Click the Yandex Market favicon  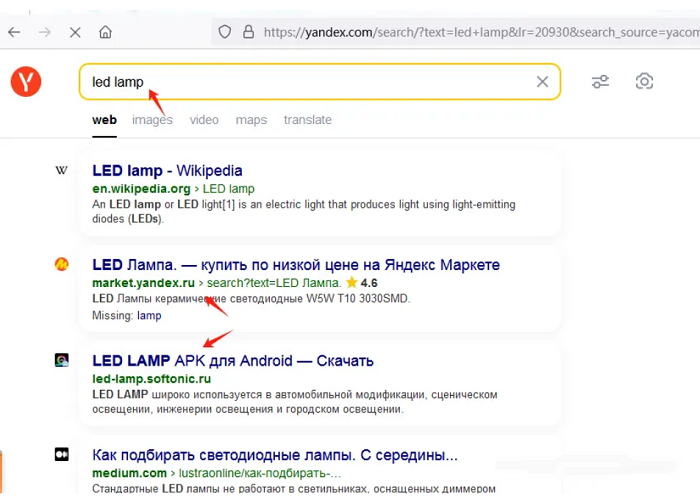coord(62,264)
